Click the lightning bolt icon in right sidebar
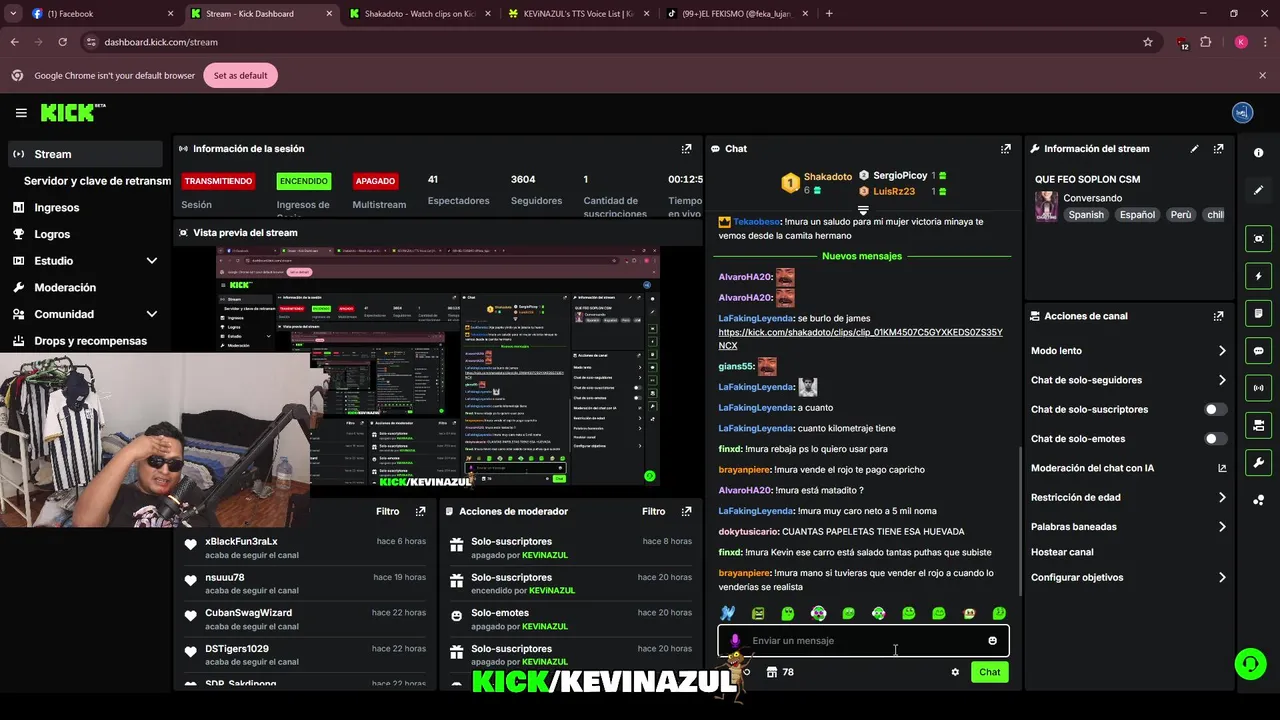The width and height of the screenshot is (1280, 720). tap(1258, 276)
